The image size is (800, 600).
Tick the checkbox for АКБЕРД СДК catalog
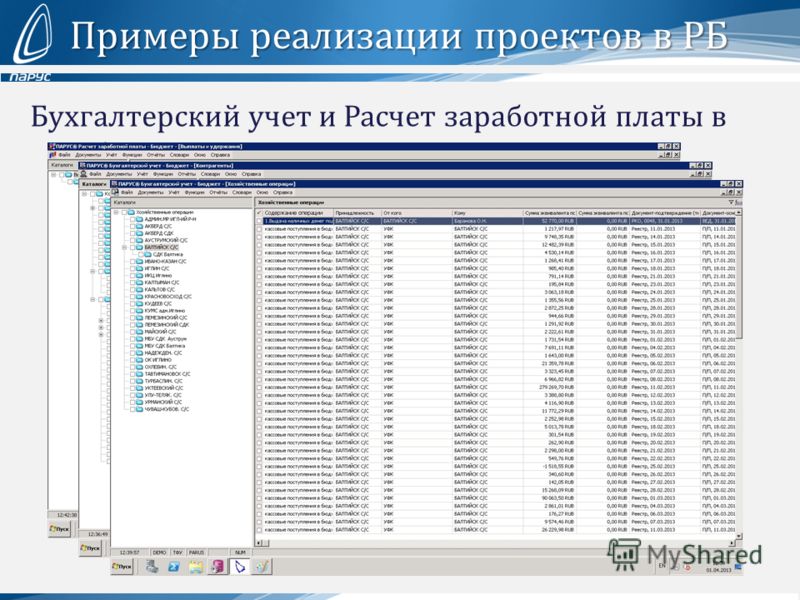pyautogui.click(x=133, y=233)
